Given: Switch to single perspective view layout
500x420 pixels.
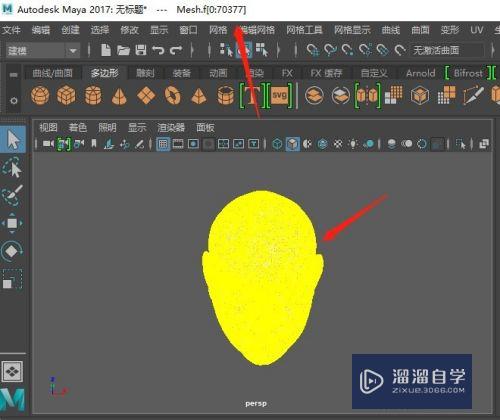Looking at the screenshot, I should [x=12, y=371].
